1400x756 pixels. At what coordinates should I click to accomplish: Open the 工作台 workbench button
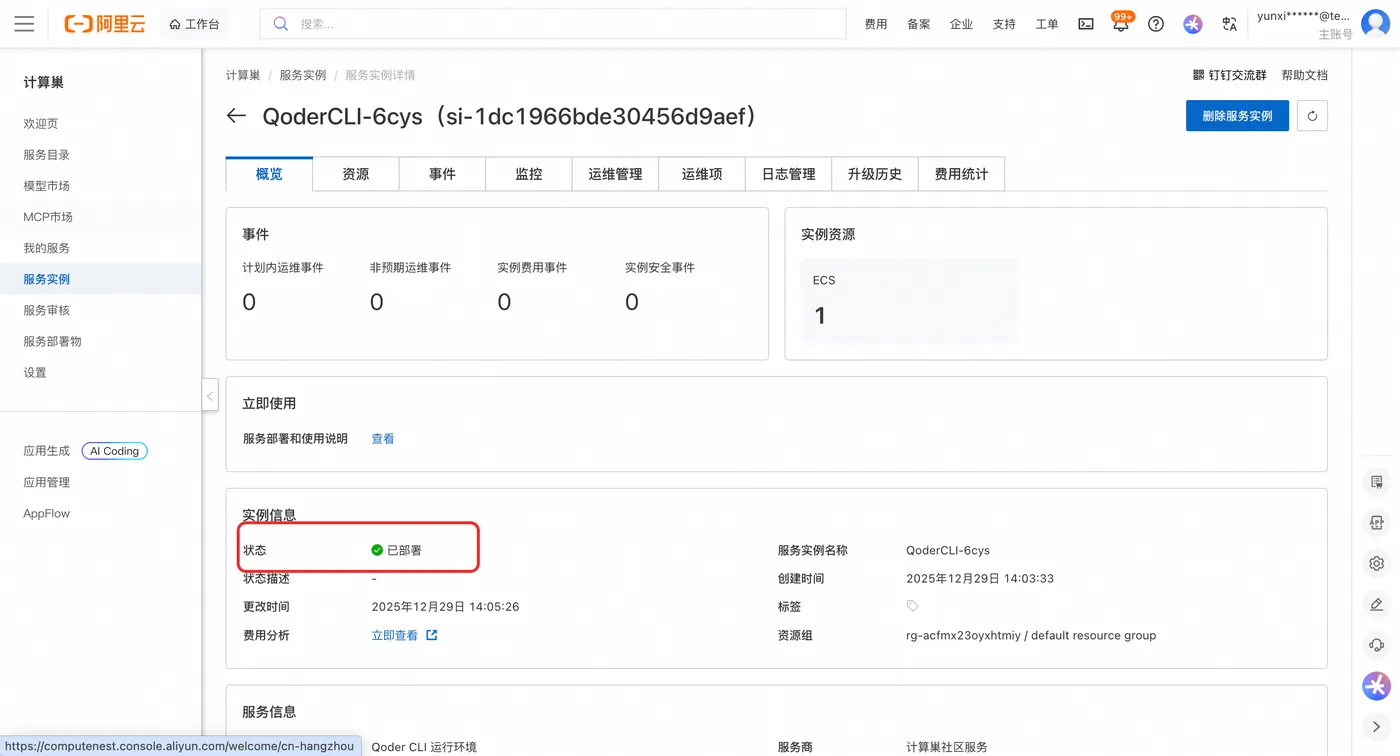(x=194, y=24)
